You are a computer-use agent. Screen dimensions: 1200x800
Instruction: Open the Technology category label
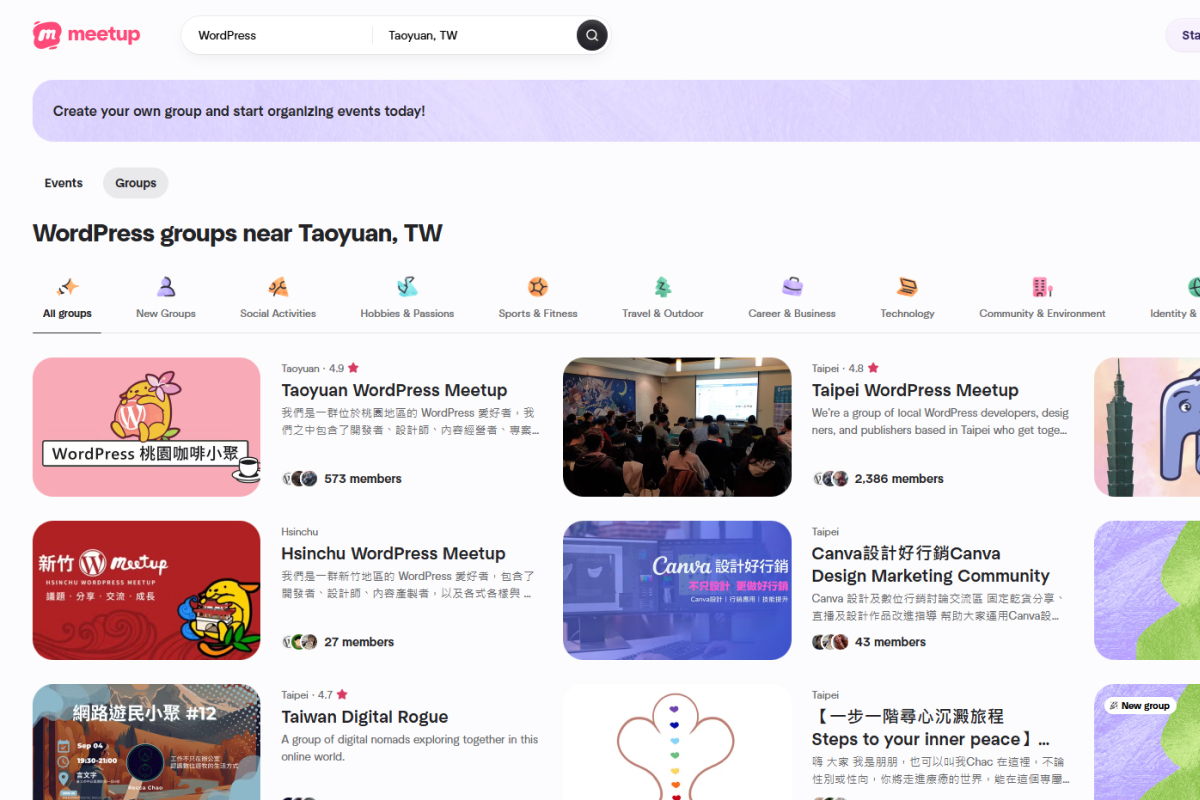(x=907, y=313)
